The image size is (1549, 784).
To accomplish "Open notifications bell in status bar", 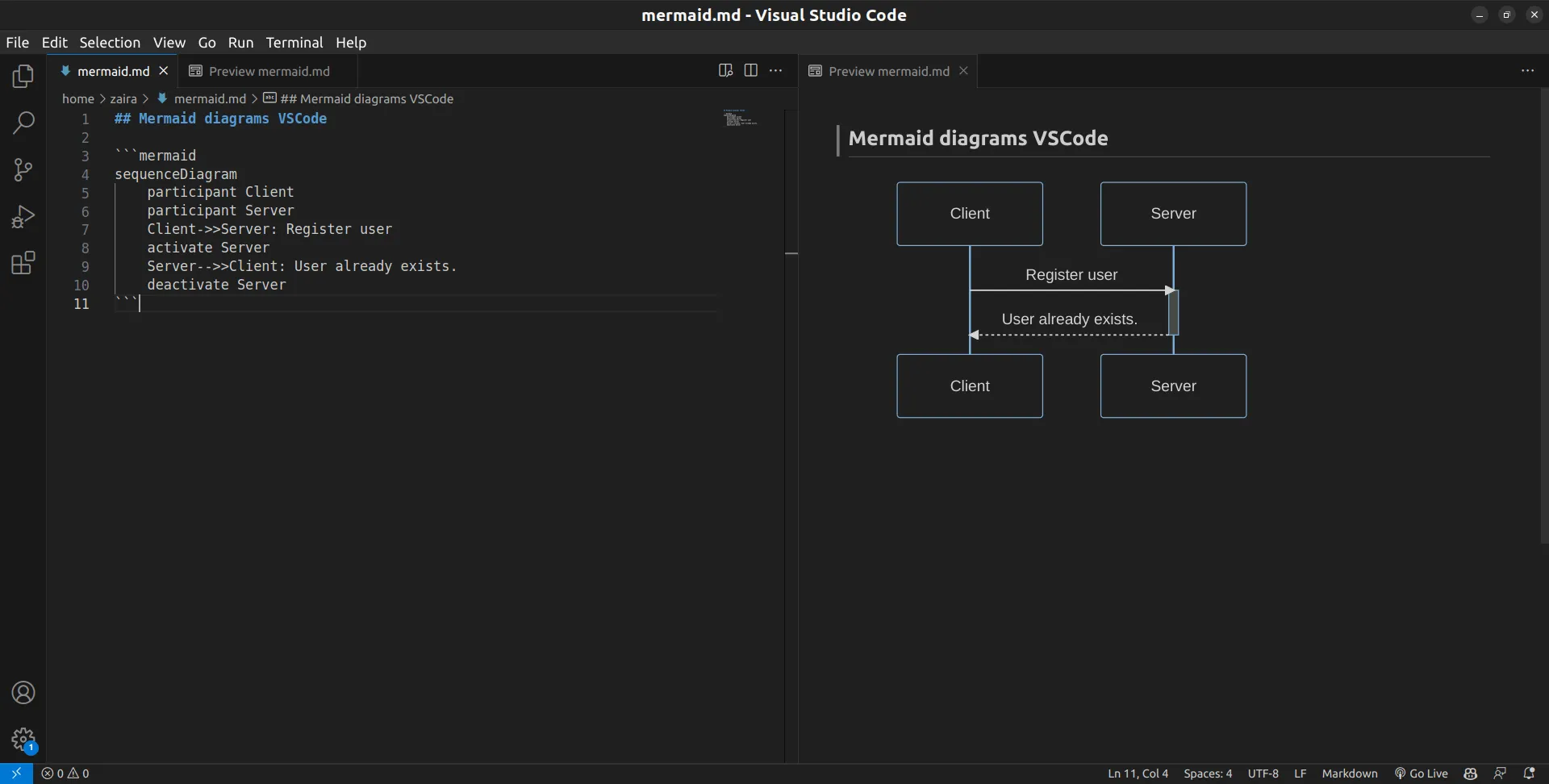I will tap(1528, 774).
